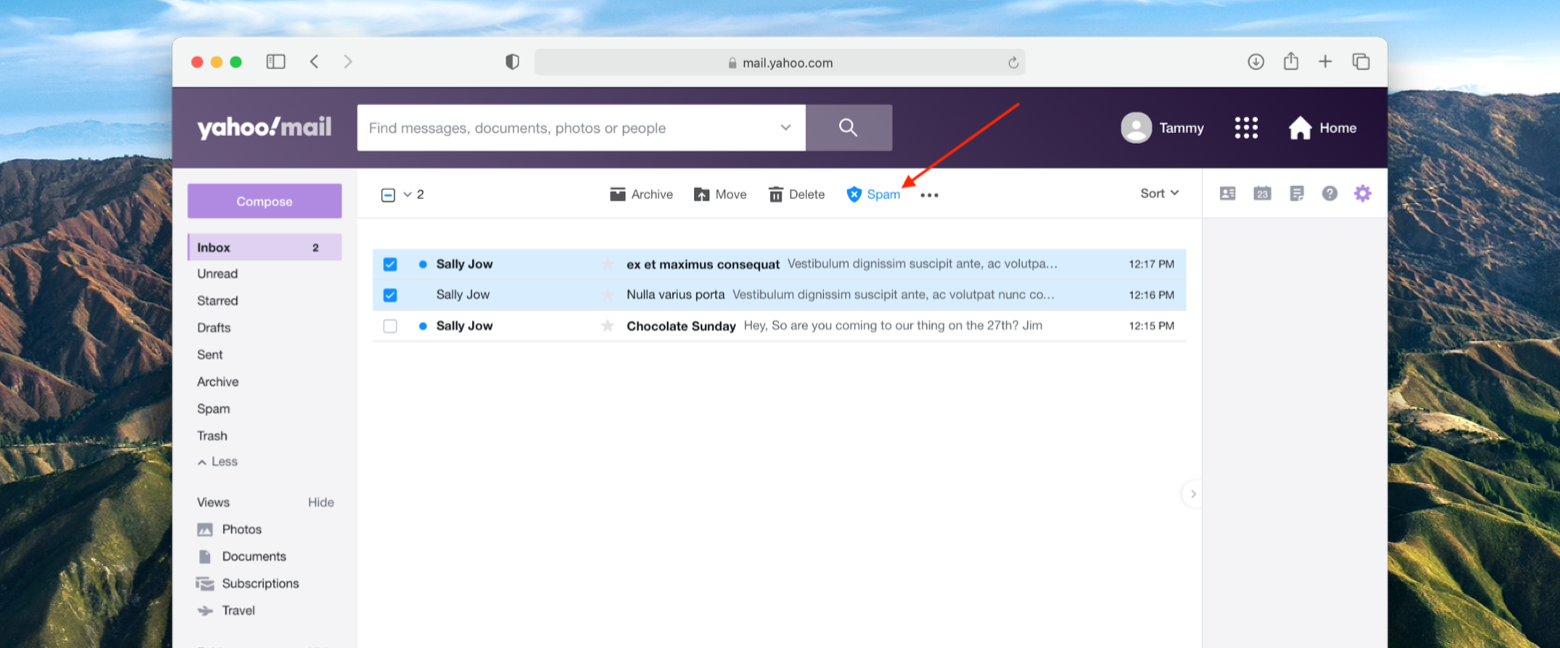1560x648 pixels.
Task: Delete the selected messages
Action: coord(796,195)
